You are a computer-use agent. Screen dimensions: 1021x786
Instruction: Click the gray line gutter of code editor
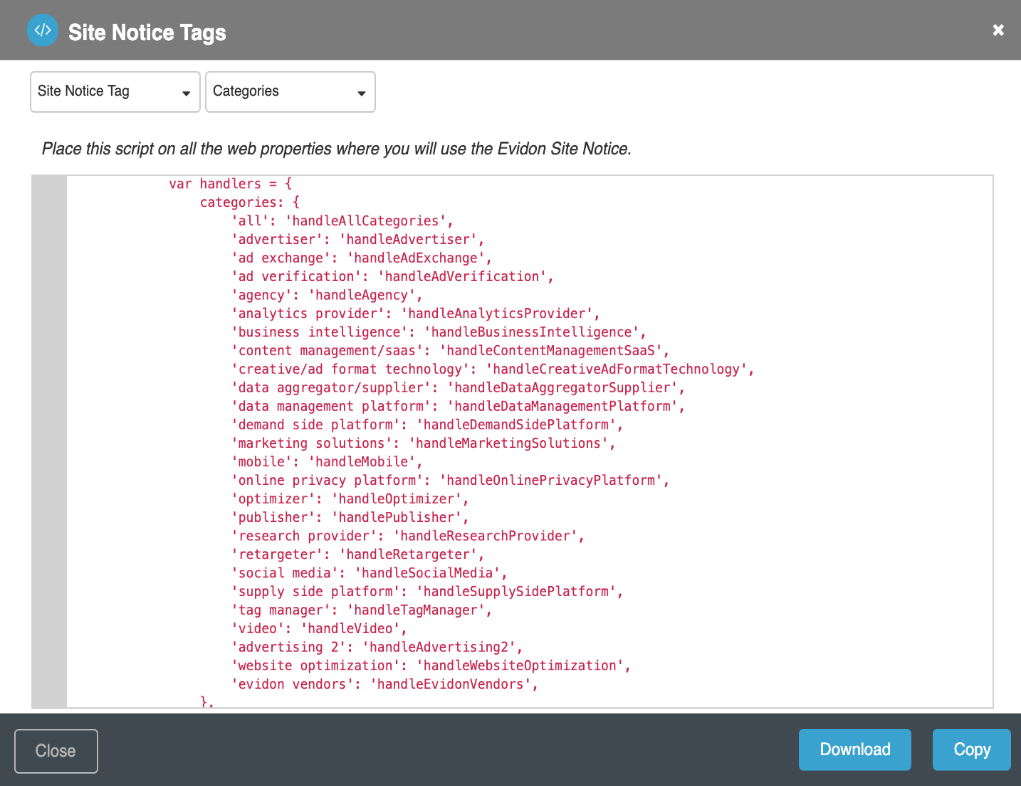tap(49, 440)
